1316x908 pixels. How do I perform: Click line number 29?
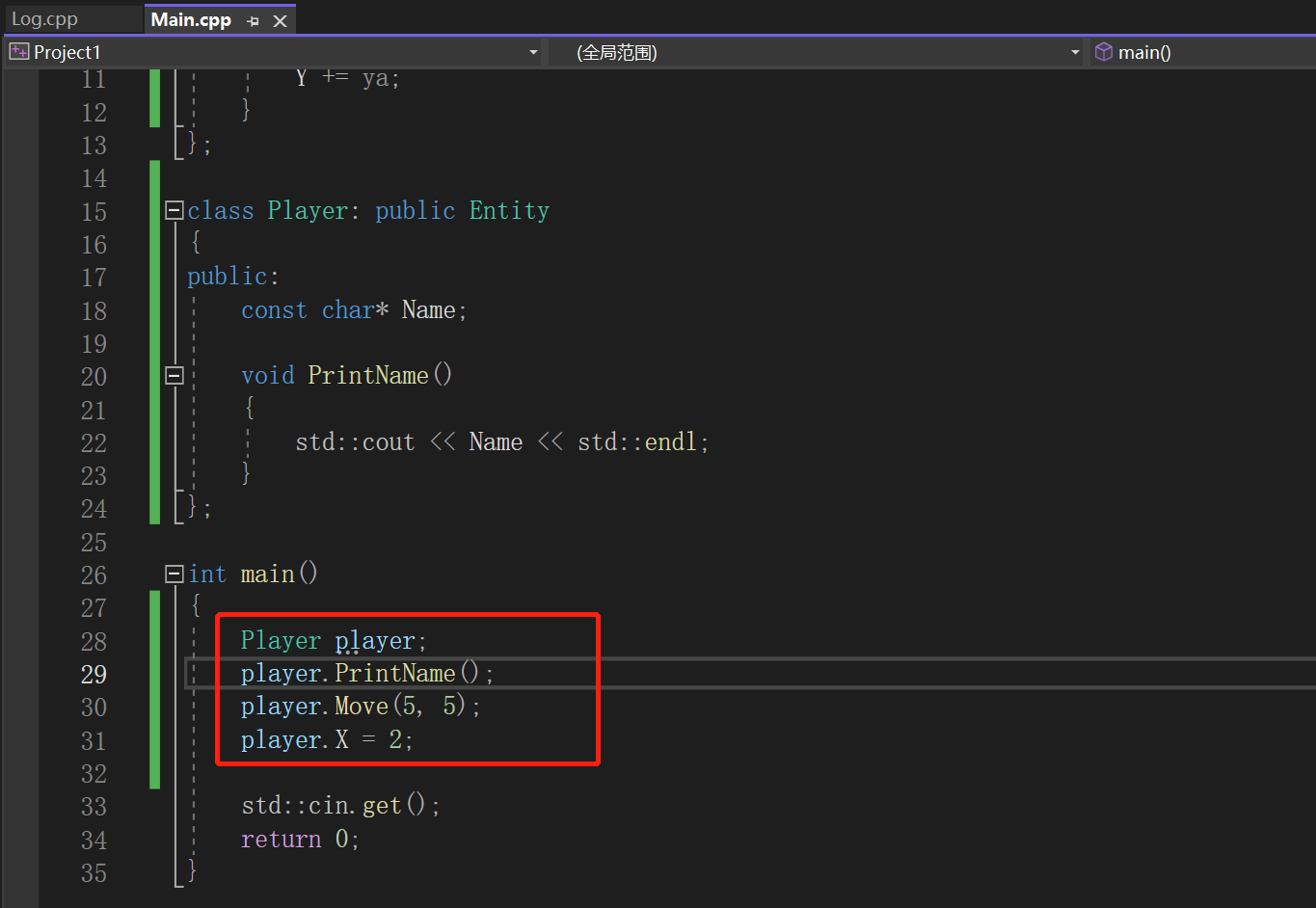click(x=94, y=675)
